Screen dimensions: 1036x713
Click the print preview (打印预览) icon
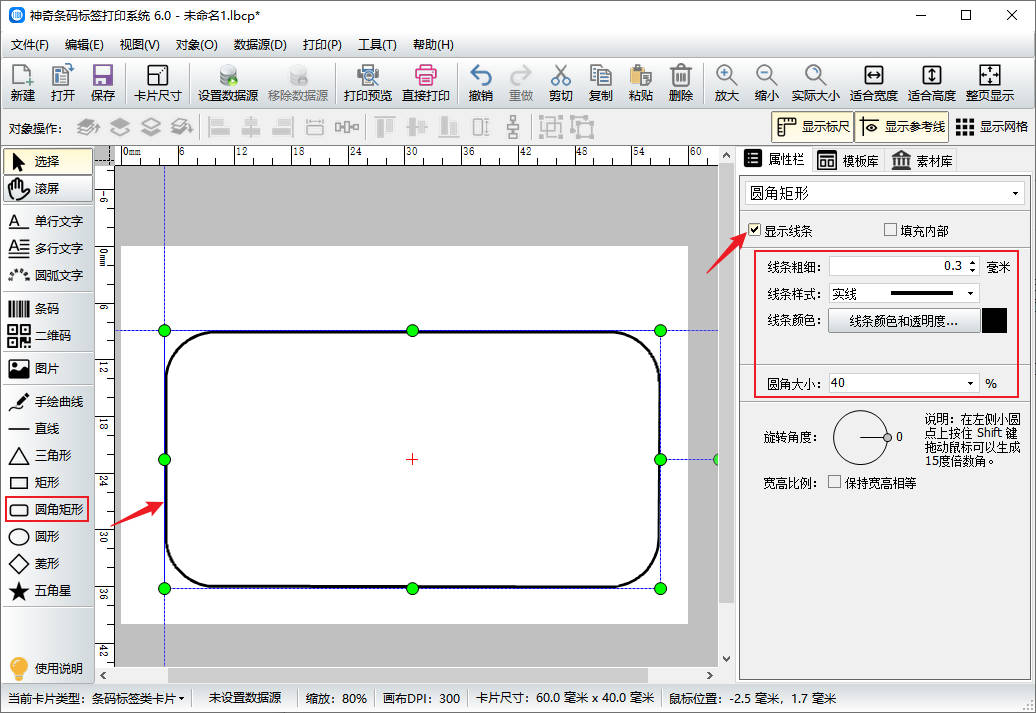click(367, 84)
